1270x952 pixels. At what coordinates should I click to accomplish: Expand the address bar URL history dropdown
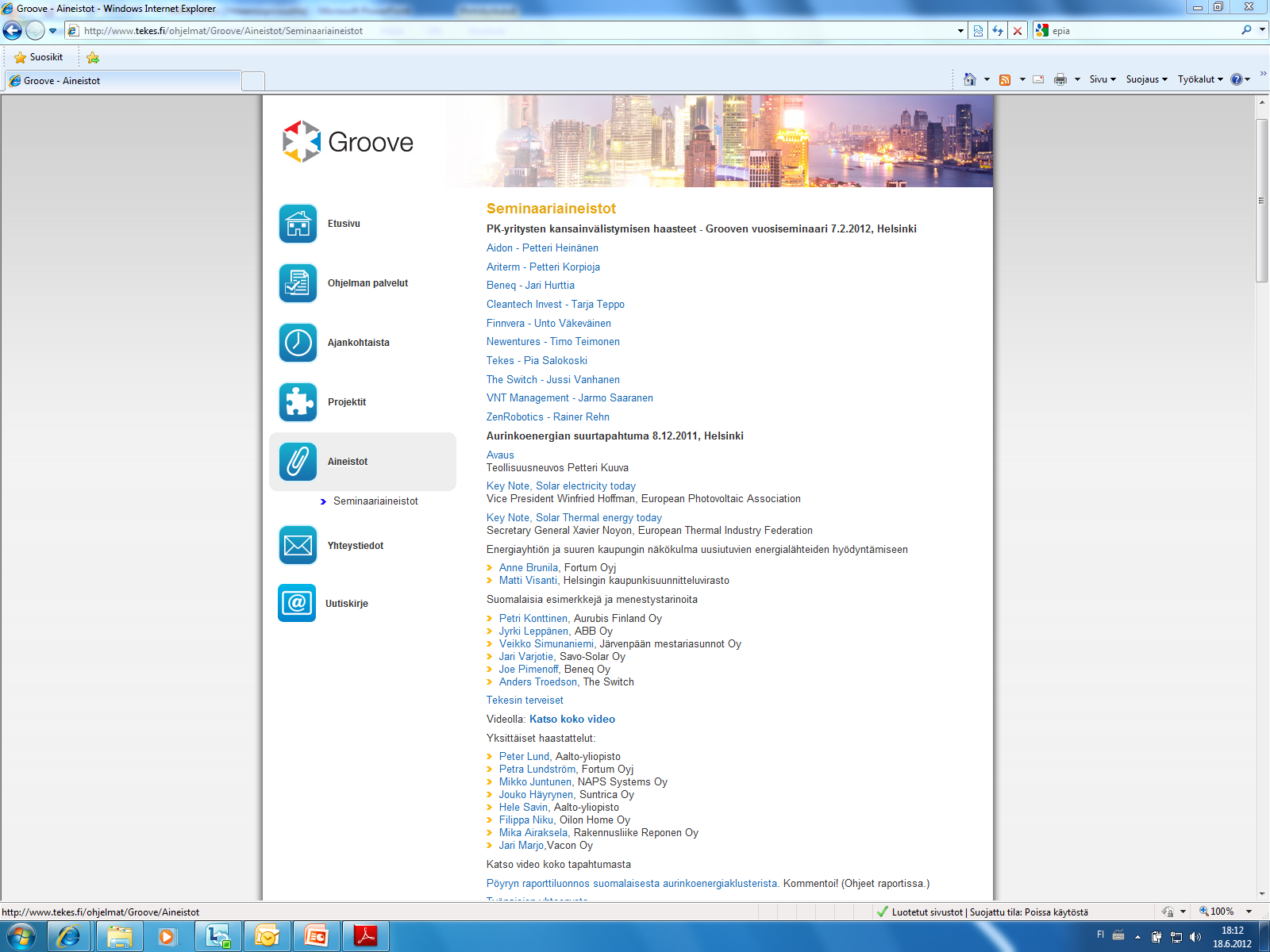click(960, 31)
